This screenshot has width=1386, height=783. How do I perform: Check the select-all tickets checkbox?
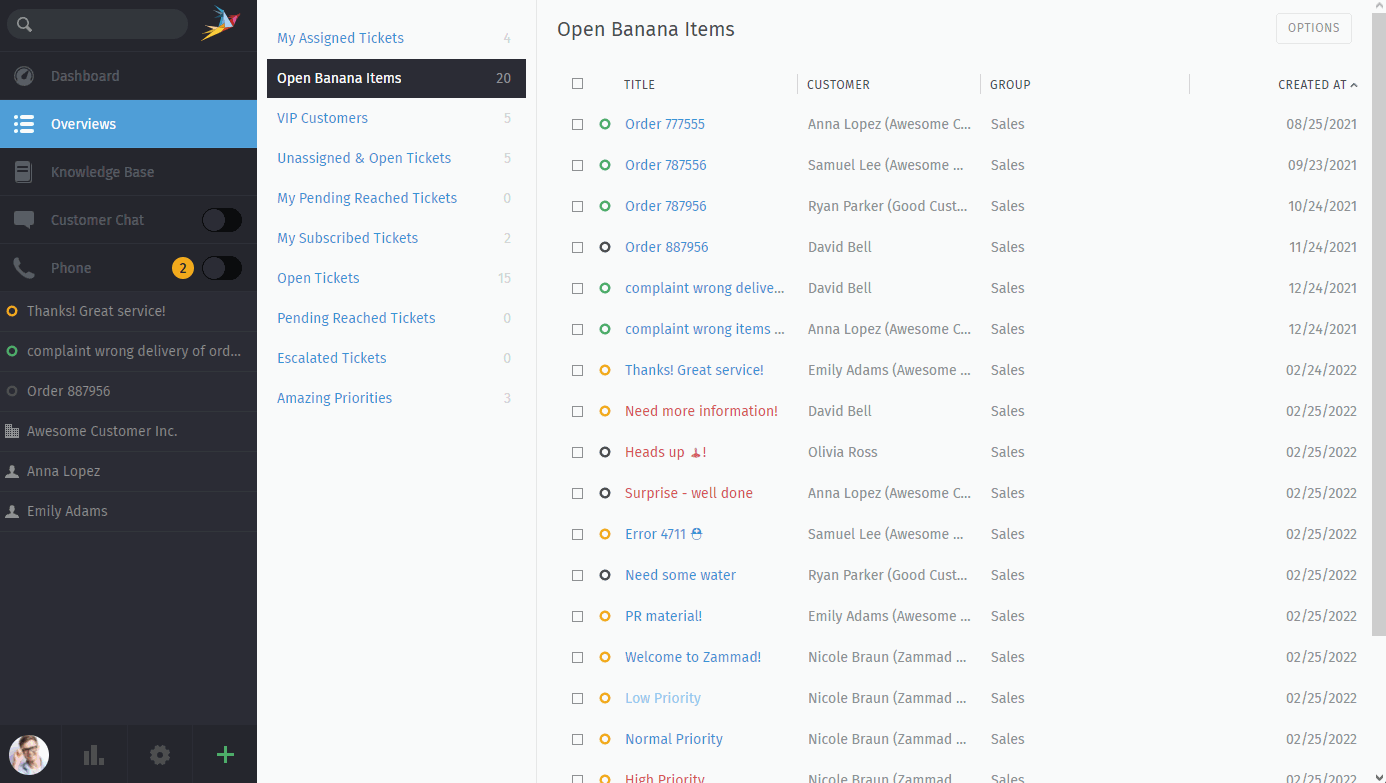[577, 84]
